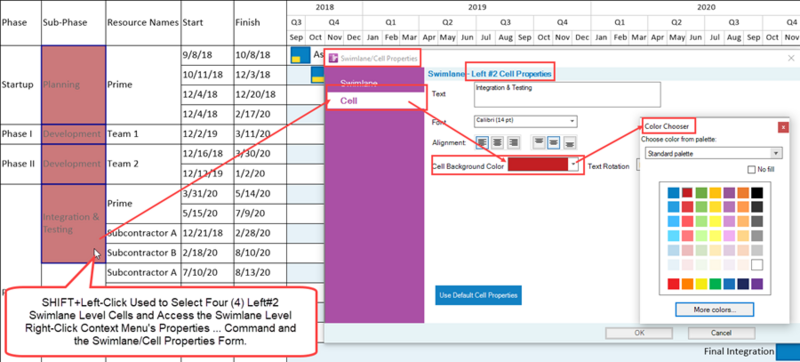This screenshot has width=800, height=362.
Task: Align cell text to the top
Action: click(x=538, y=142)
